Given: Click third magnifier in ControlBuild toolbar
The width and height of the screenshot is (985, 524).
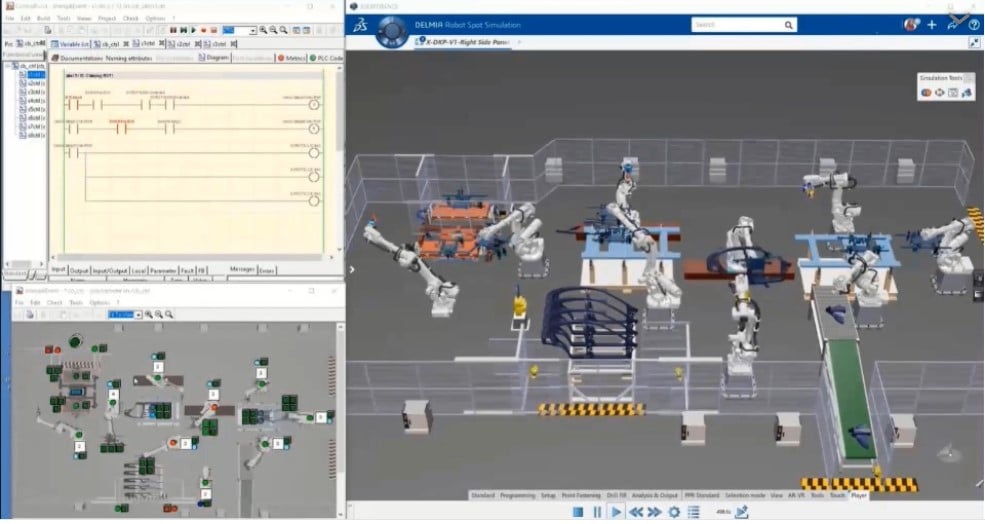Looking at the screenshot, I should [284, 30].
